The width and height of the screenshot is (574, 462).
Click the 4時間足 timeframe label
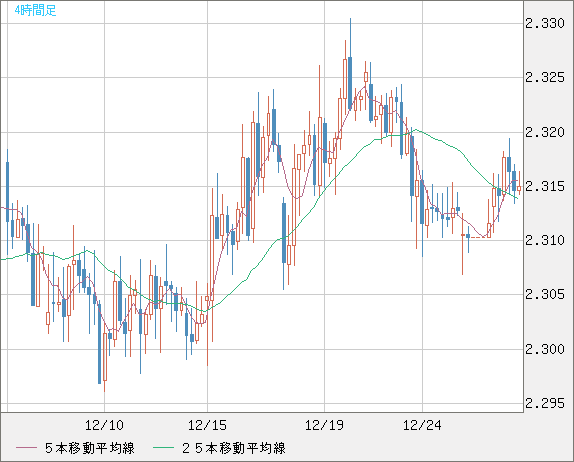[36, 10]
